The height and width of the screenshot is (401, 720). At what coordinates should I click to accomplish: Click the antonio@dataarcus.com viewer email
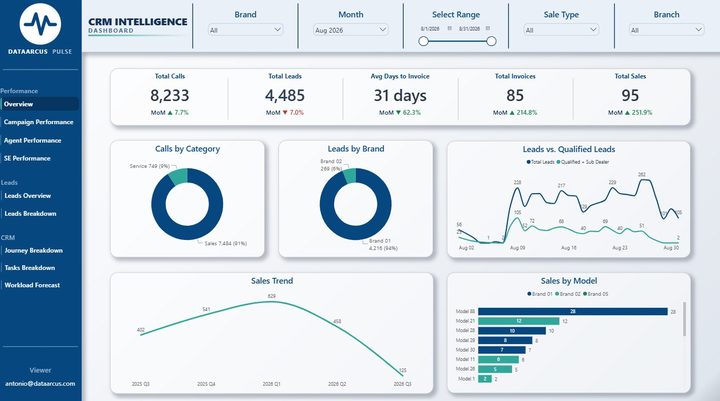point(40,383)
